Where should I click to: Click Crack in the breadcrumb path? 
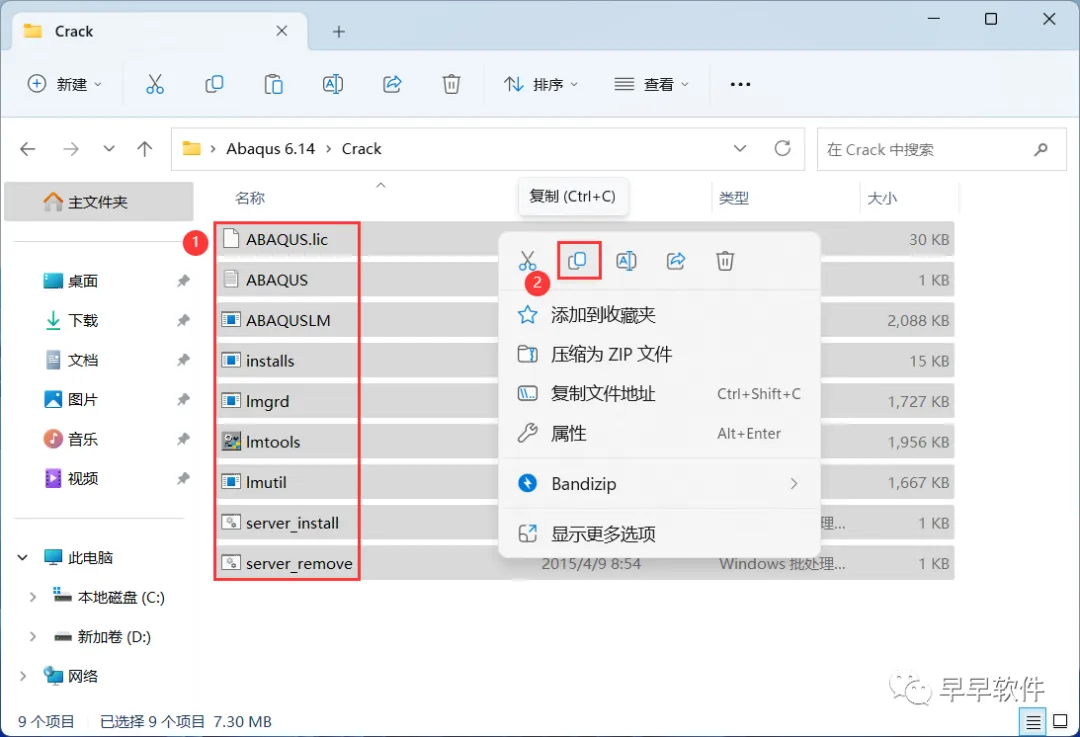362,149
